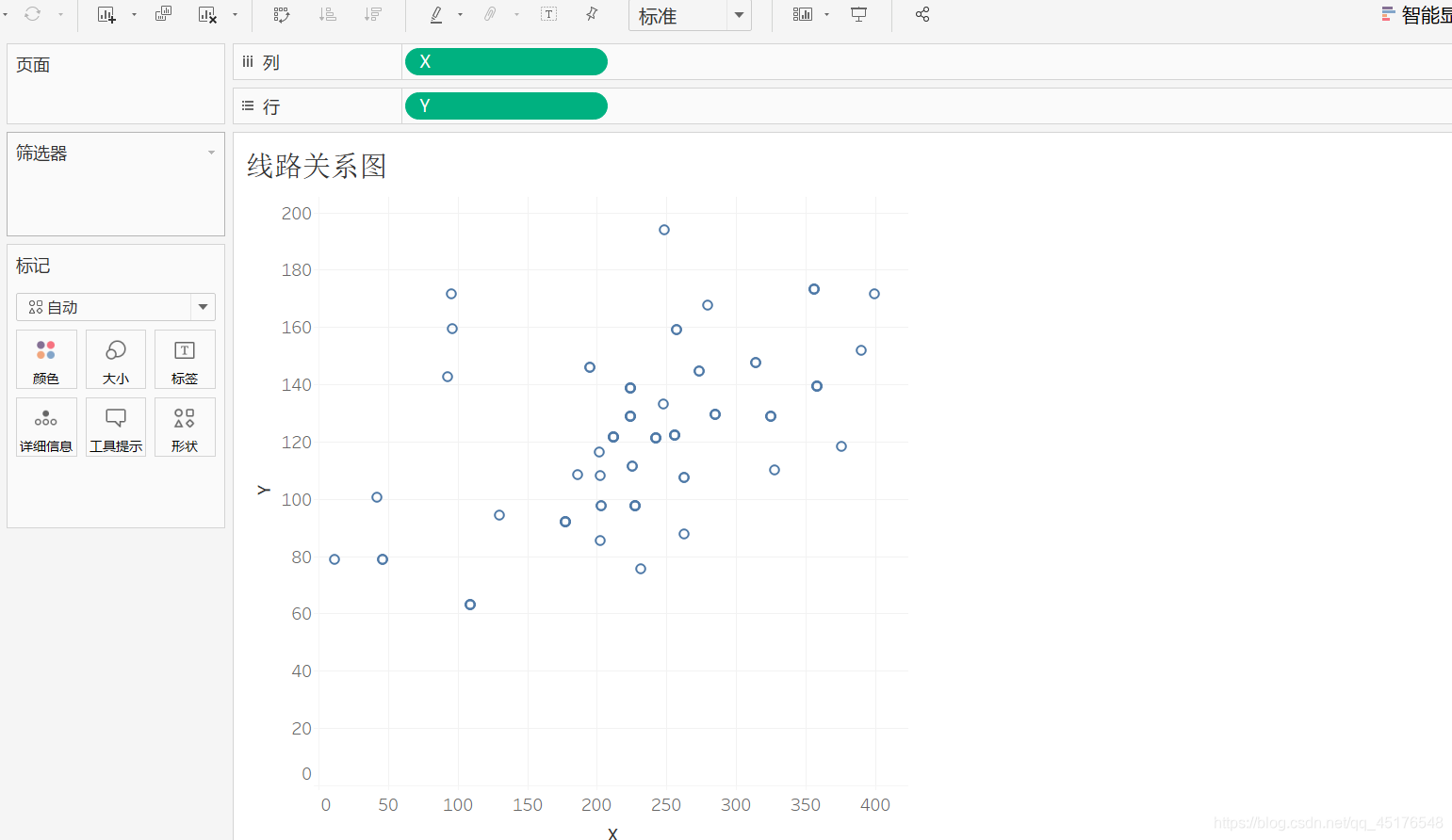Click the 200 tick on Y axis
Viewport: 1452px width, 840px height.
297,214
